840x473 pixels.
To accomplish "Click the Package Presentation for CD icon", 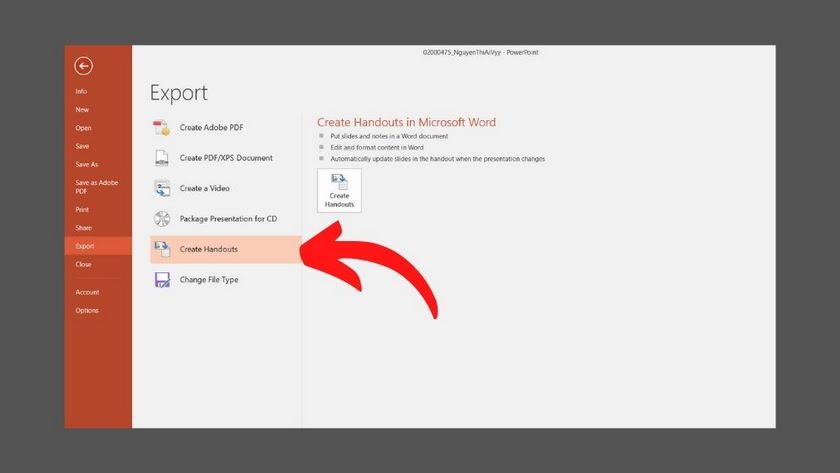I will pyautogui.click(x=162, y=219).
